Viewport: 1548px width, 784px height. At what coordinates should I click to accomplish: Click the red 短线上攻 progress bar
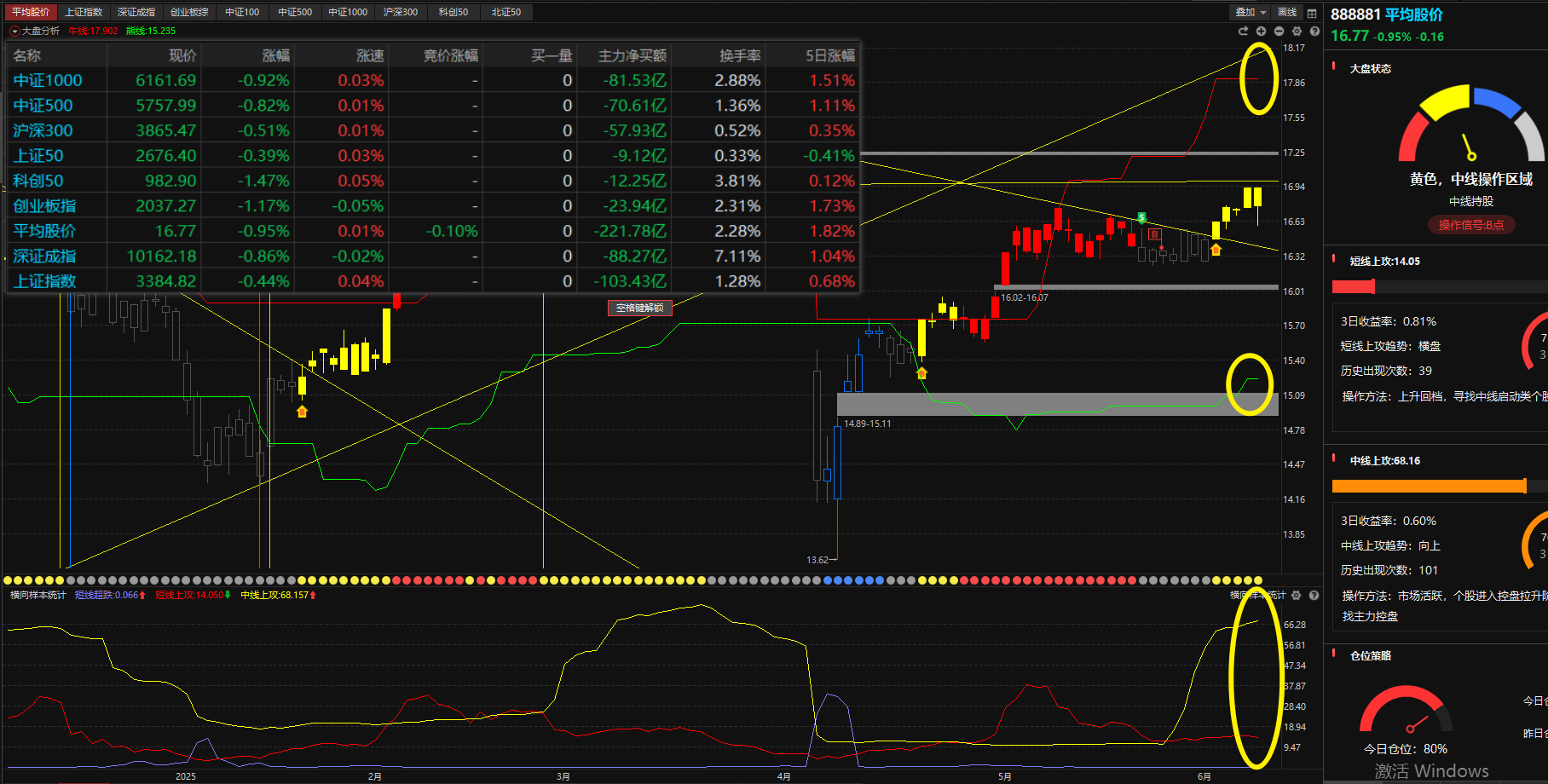click(x=1354, y=287)
